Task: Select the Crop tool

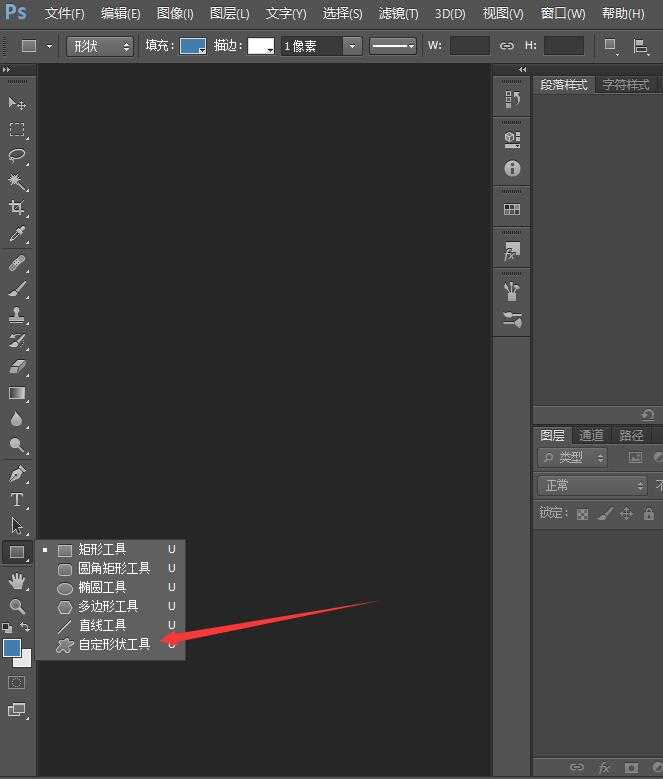Action: (17, 208)
